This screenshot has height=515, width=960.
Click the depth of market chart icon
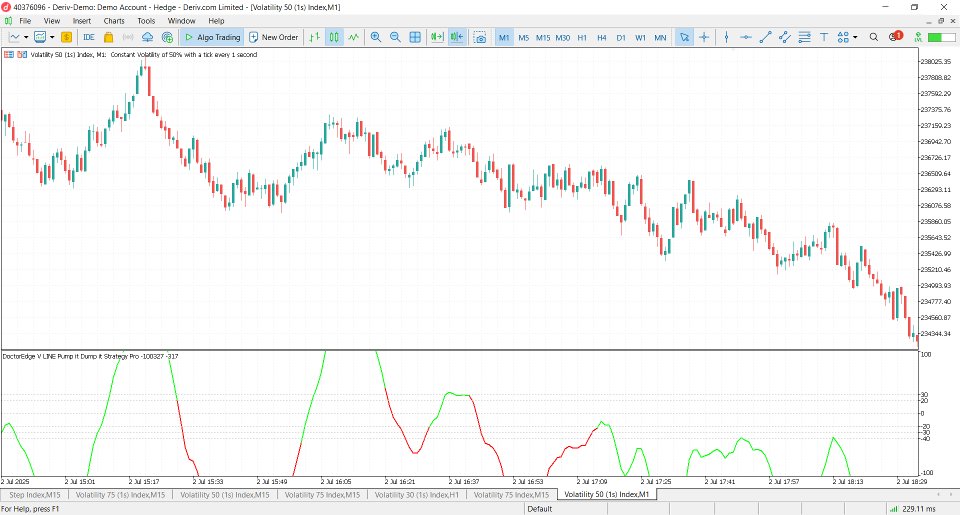tap(22, 55)
